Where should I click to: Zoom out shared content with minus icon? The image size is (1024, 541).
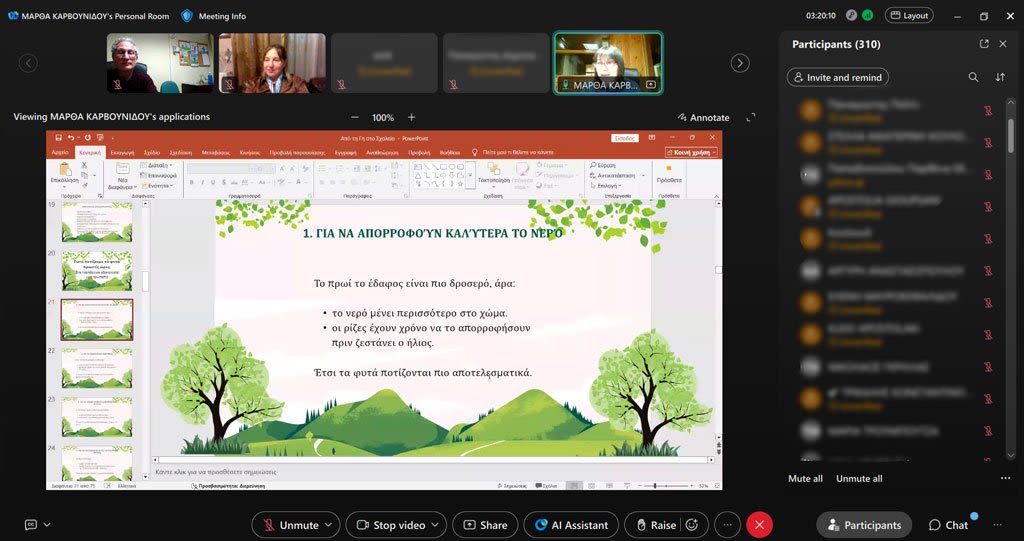point(354,117)
